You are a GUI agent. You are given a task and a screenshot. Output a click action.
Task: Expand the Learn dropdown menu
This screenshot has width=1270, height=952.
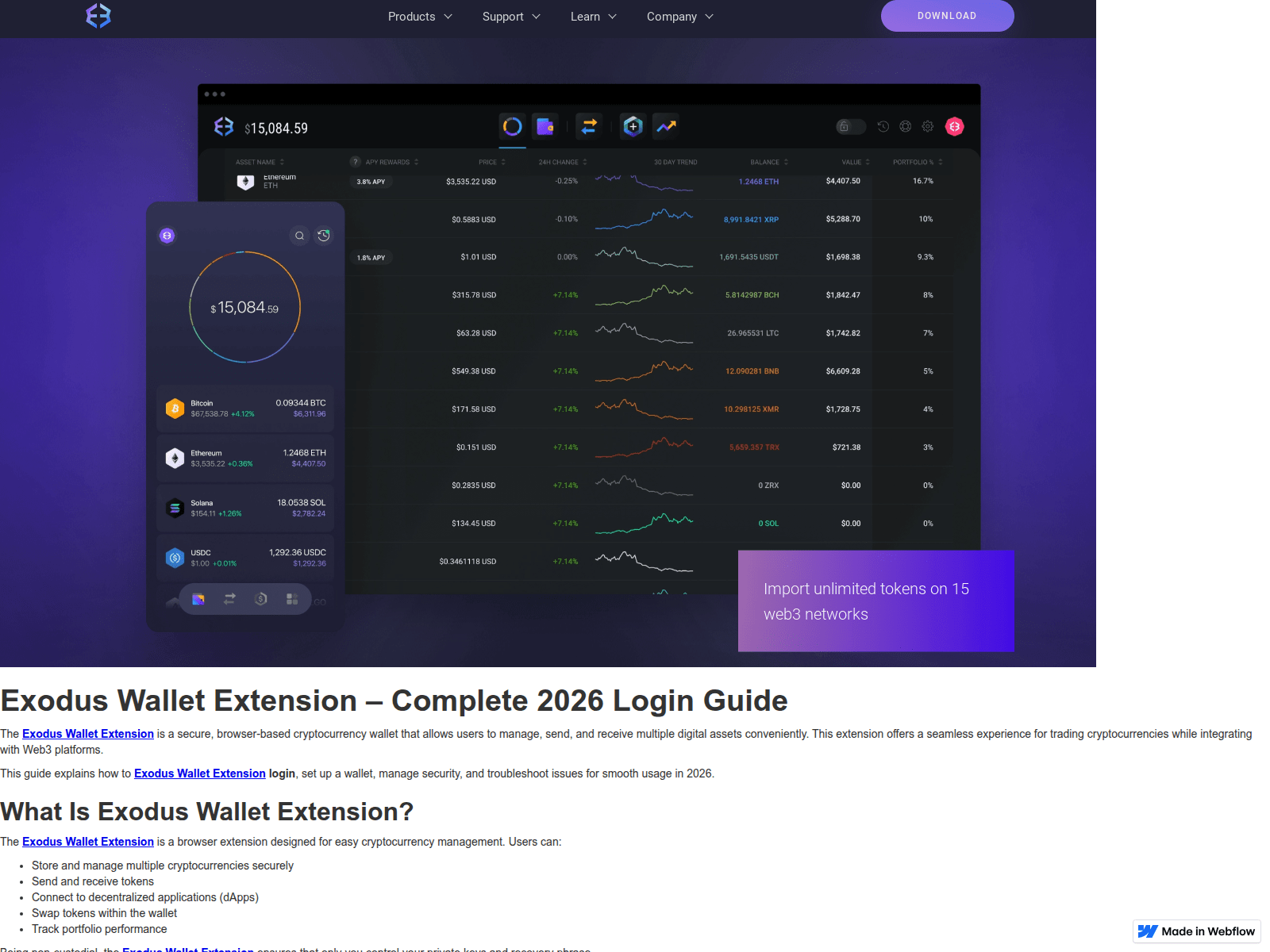(x=593, y=17)
